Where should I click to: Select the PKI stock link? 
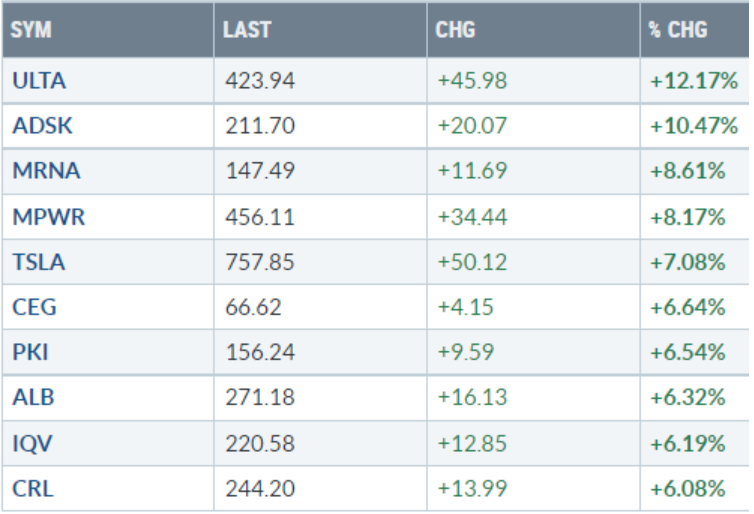point(31,352)
